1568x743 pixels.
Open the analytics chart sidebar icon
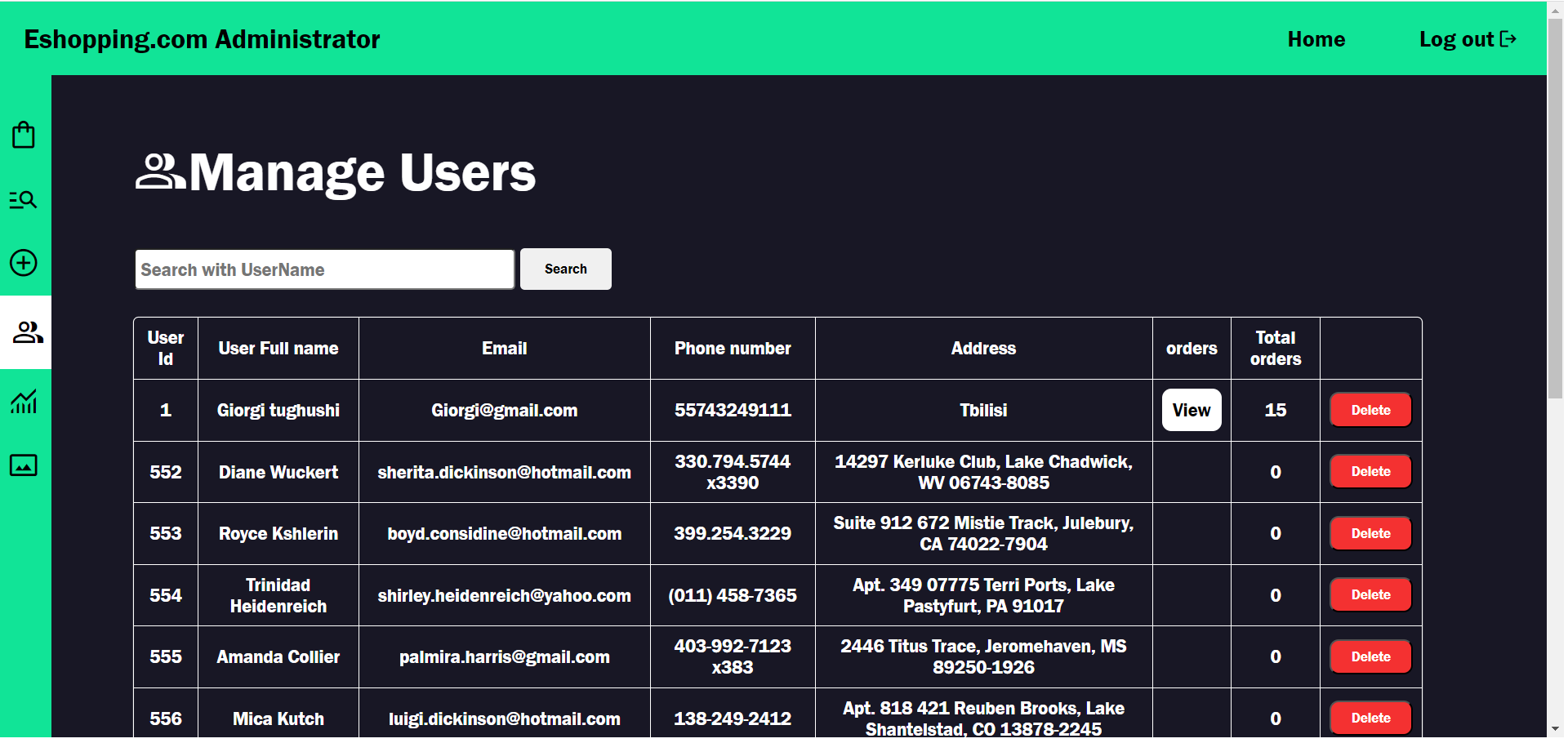point(24,401)
